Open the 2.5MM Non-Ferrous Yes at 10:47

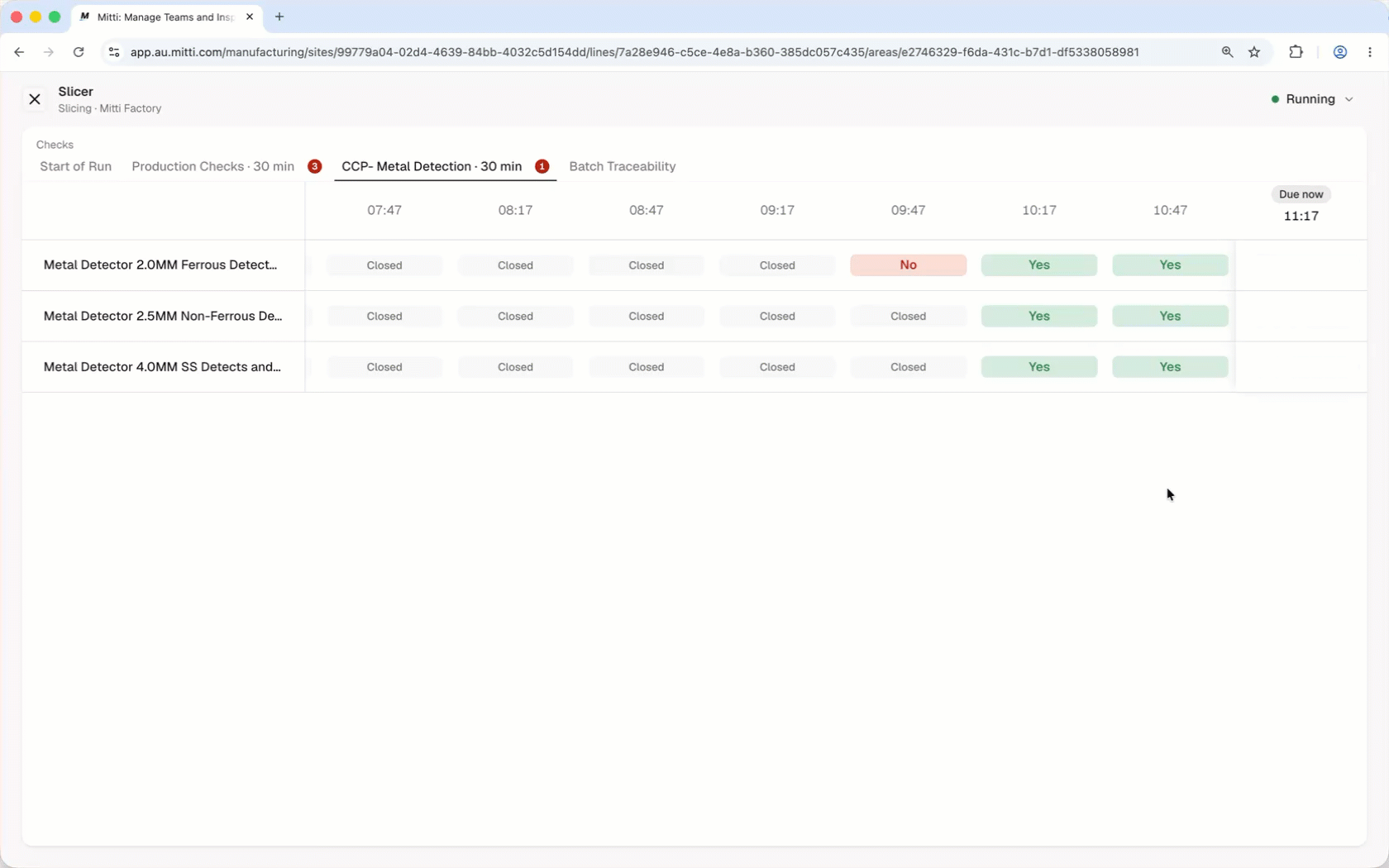[1170, 316]
